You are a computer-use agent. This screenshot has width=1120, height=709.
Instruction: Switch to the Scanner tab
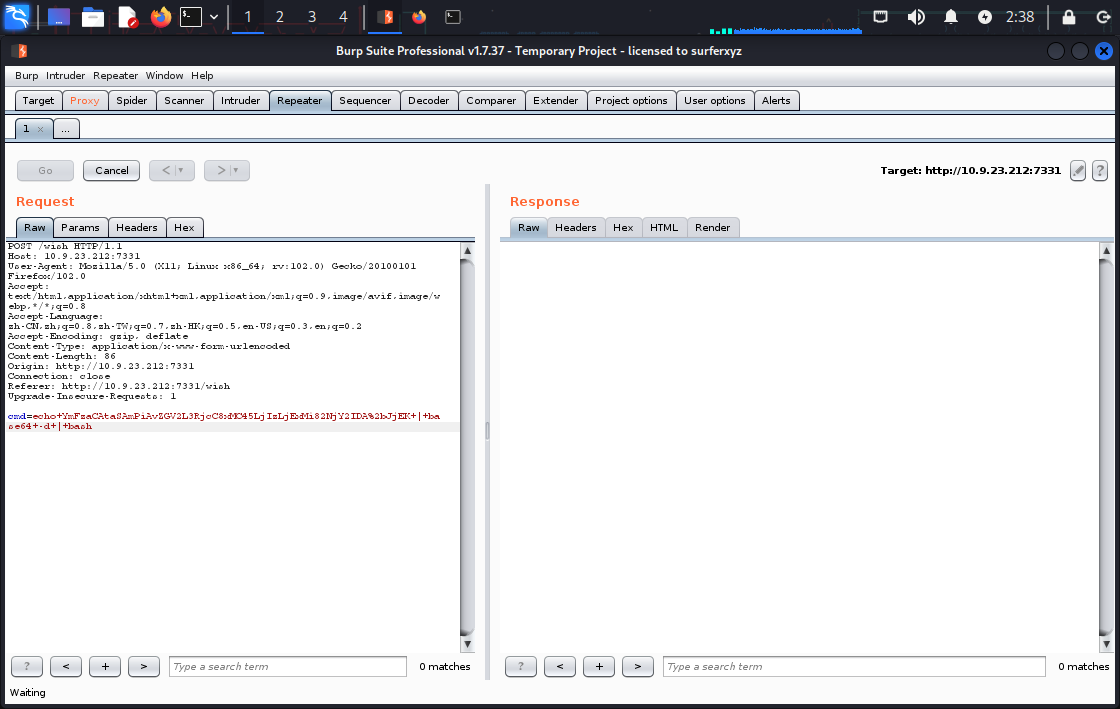[x=184, y=101]
